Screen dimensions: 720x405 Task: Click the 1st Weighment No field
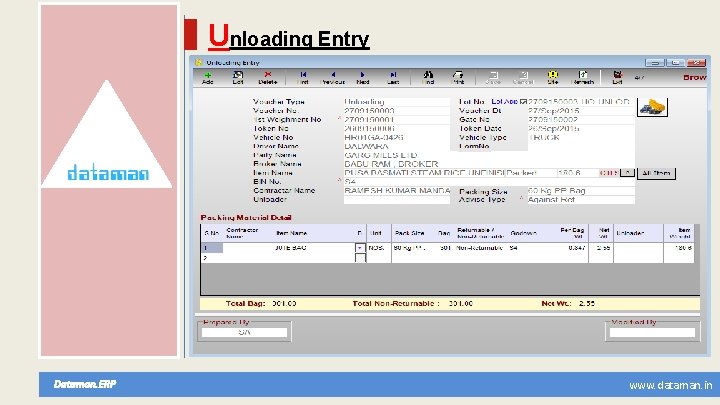click(397, 119)
